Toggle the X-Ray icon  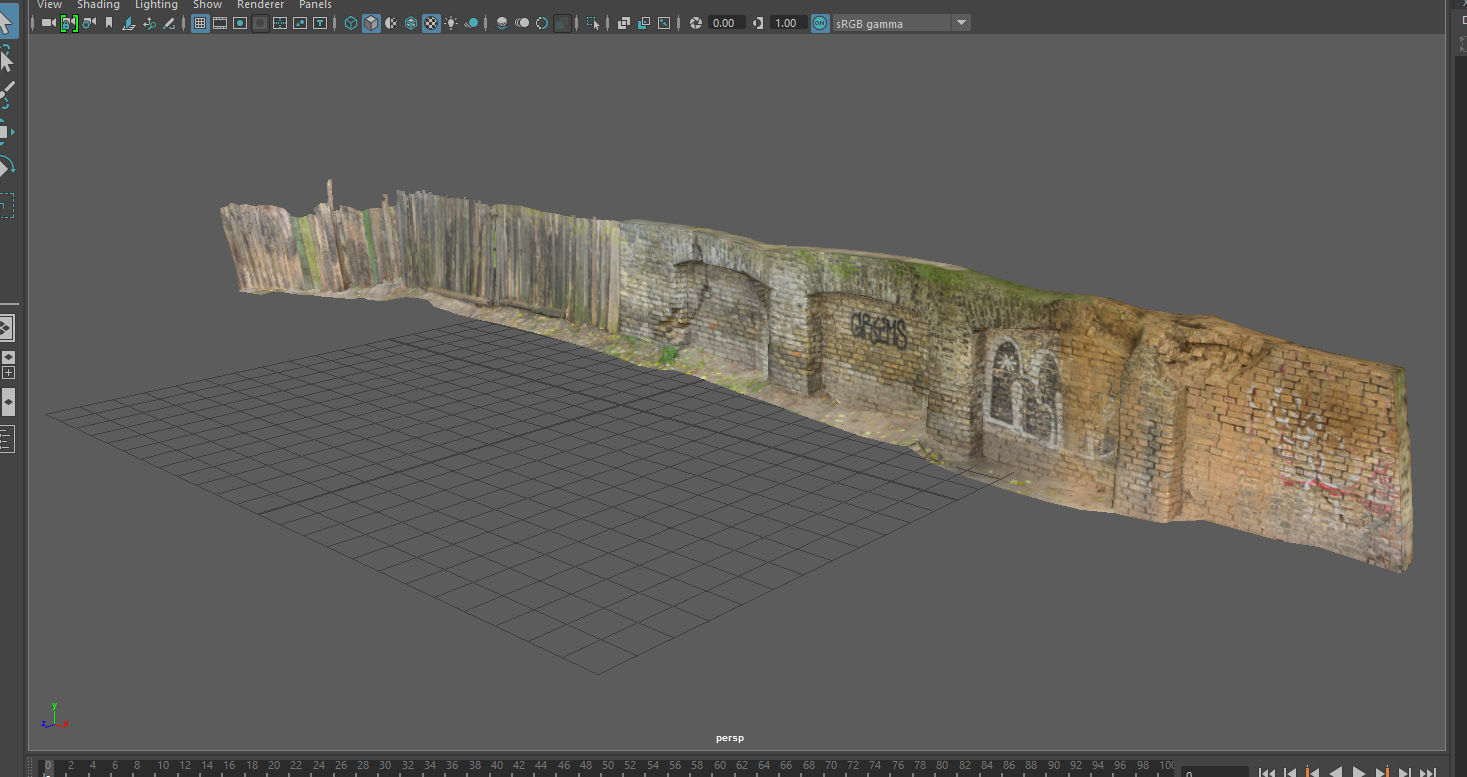coord(624,23)
